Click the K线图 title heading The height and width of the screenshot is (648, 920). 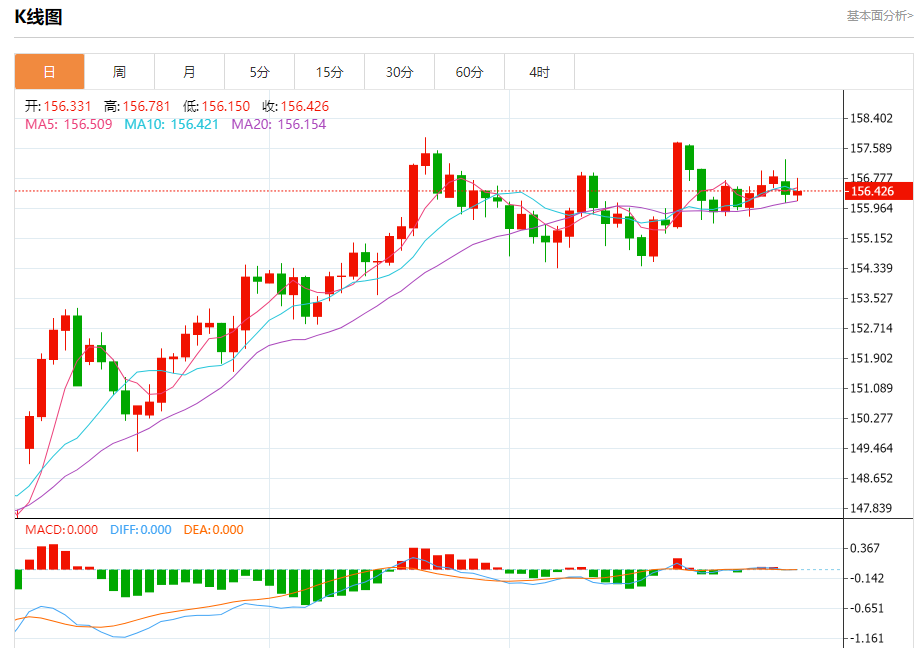pyautogui.click(x=38, y=16)
